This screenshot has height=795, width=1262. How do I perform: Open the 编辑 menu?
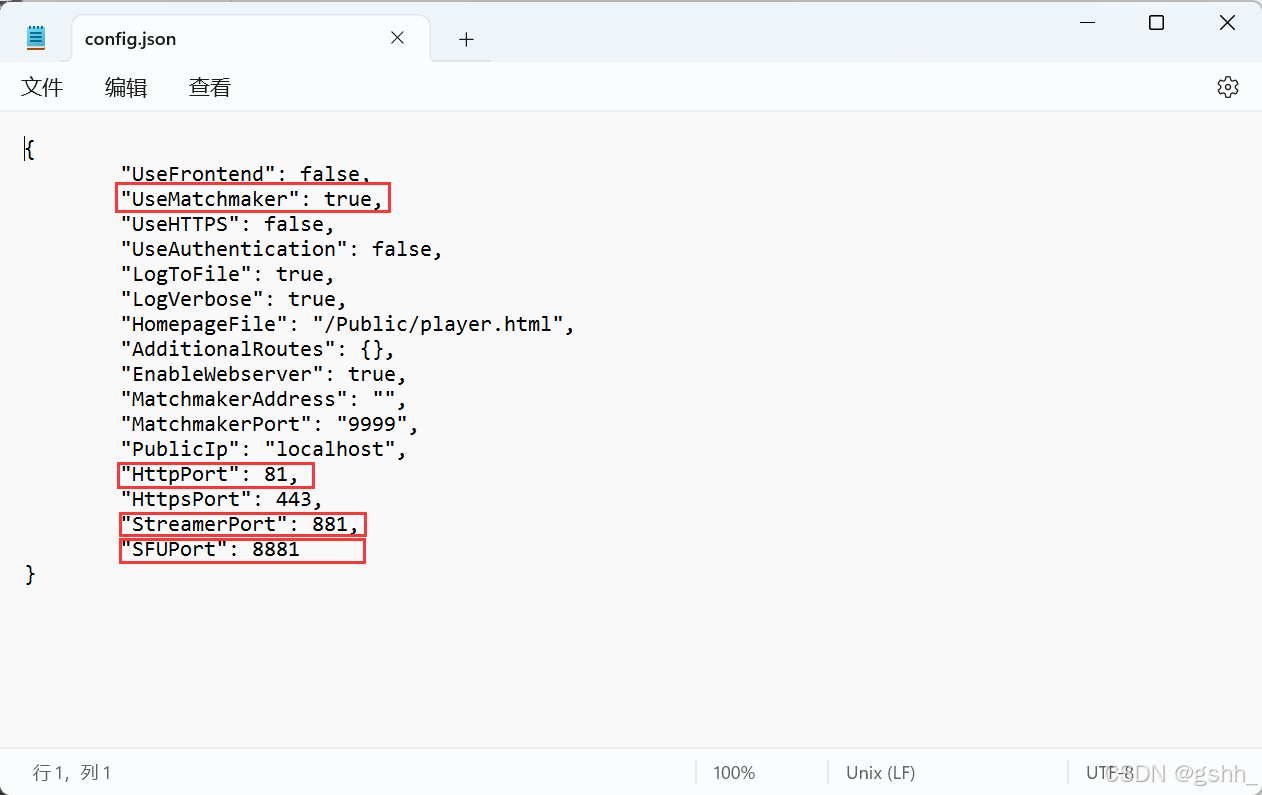click(126, 87)
